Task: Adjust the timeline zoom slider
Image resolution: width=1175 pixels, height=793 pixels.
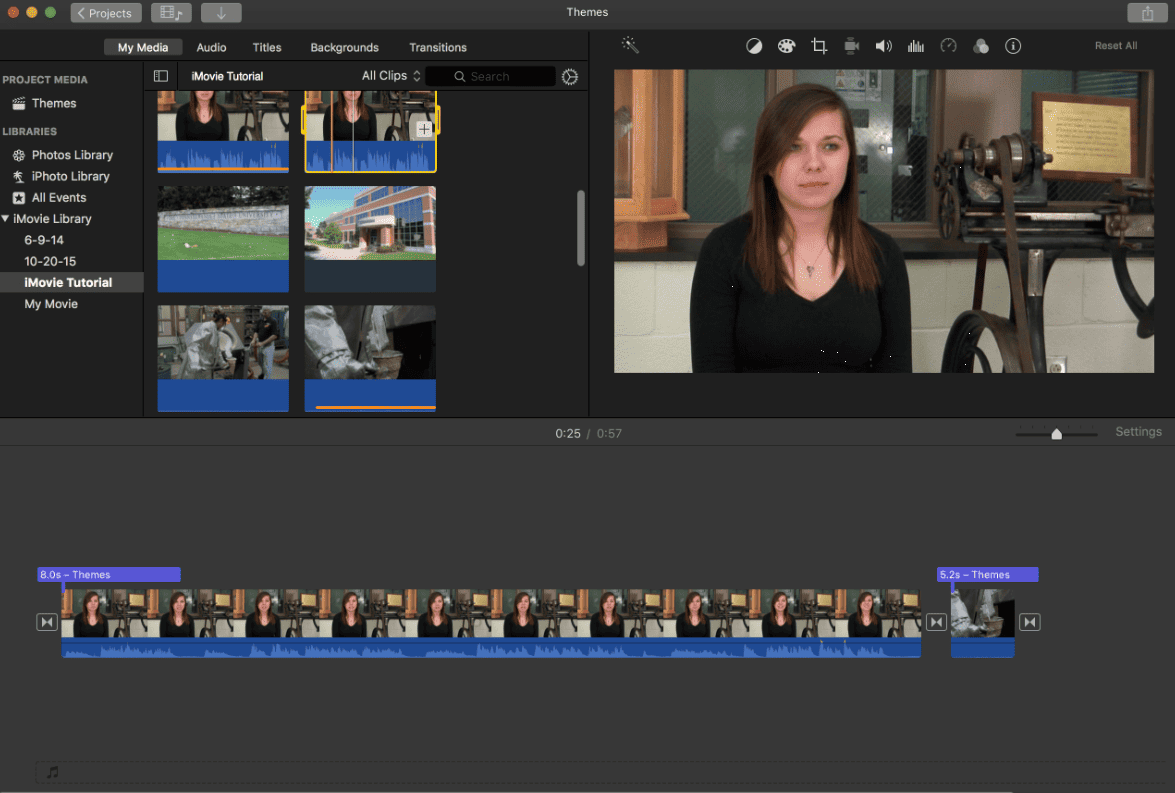Action: coord(1056,433)
